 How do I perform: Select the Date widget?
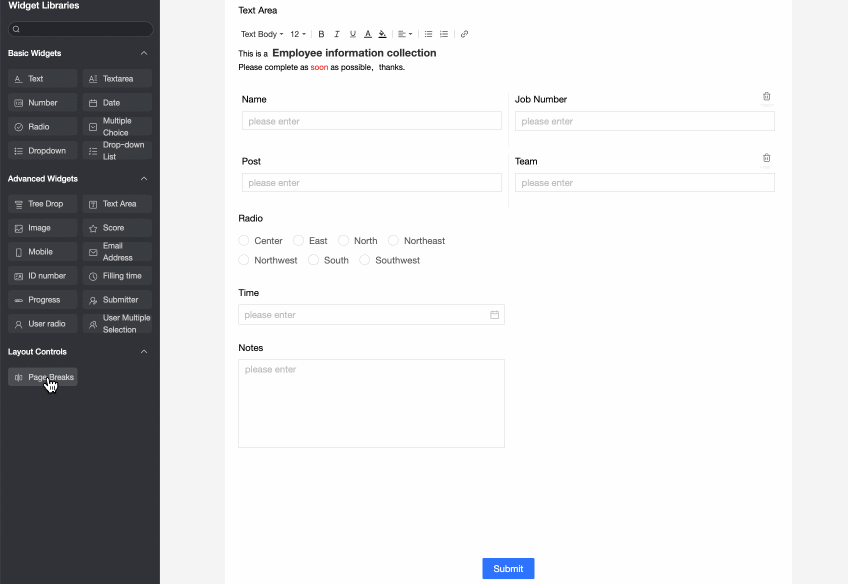(x=117, y=103)
